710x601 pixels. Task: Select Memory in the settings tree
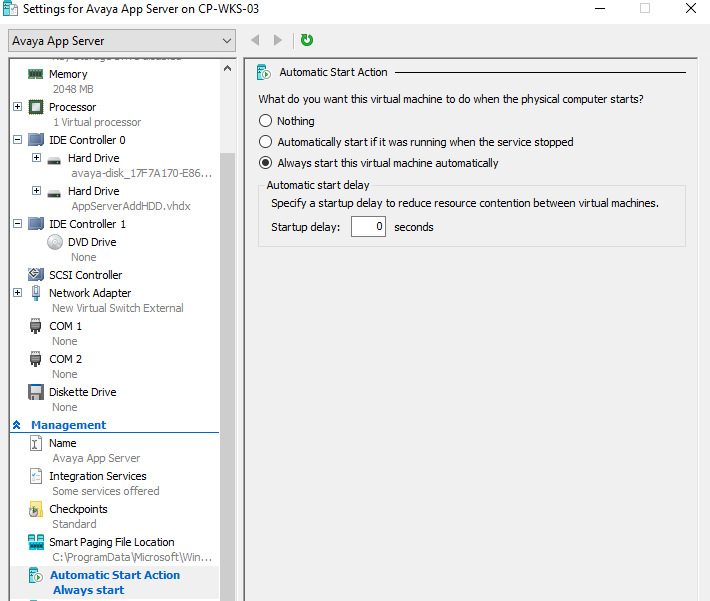click(x=68, y=74)
